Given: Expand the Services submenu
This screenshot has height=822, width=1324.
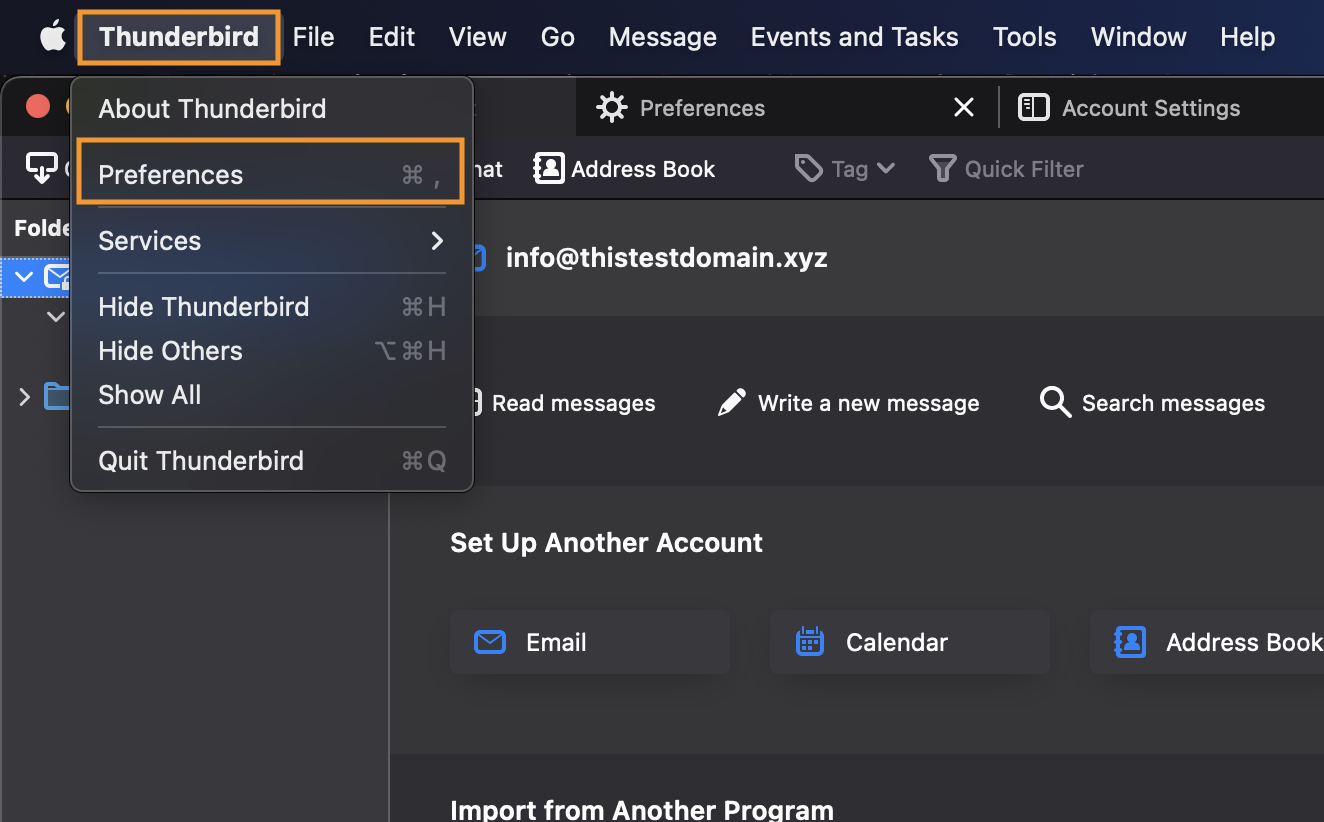Looking at the screenshot, I should tap(271, 241).
